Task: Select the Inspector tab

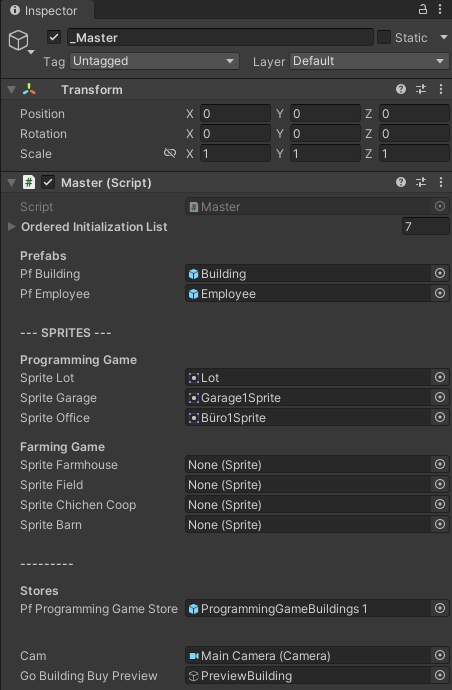Action: 44,10
